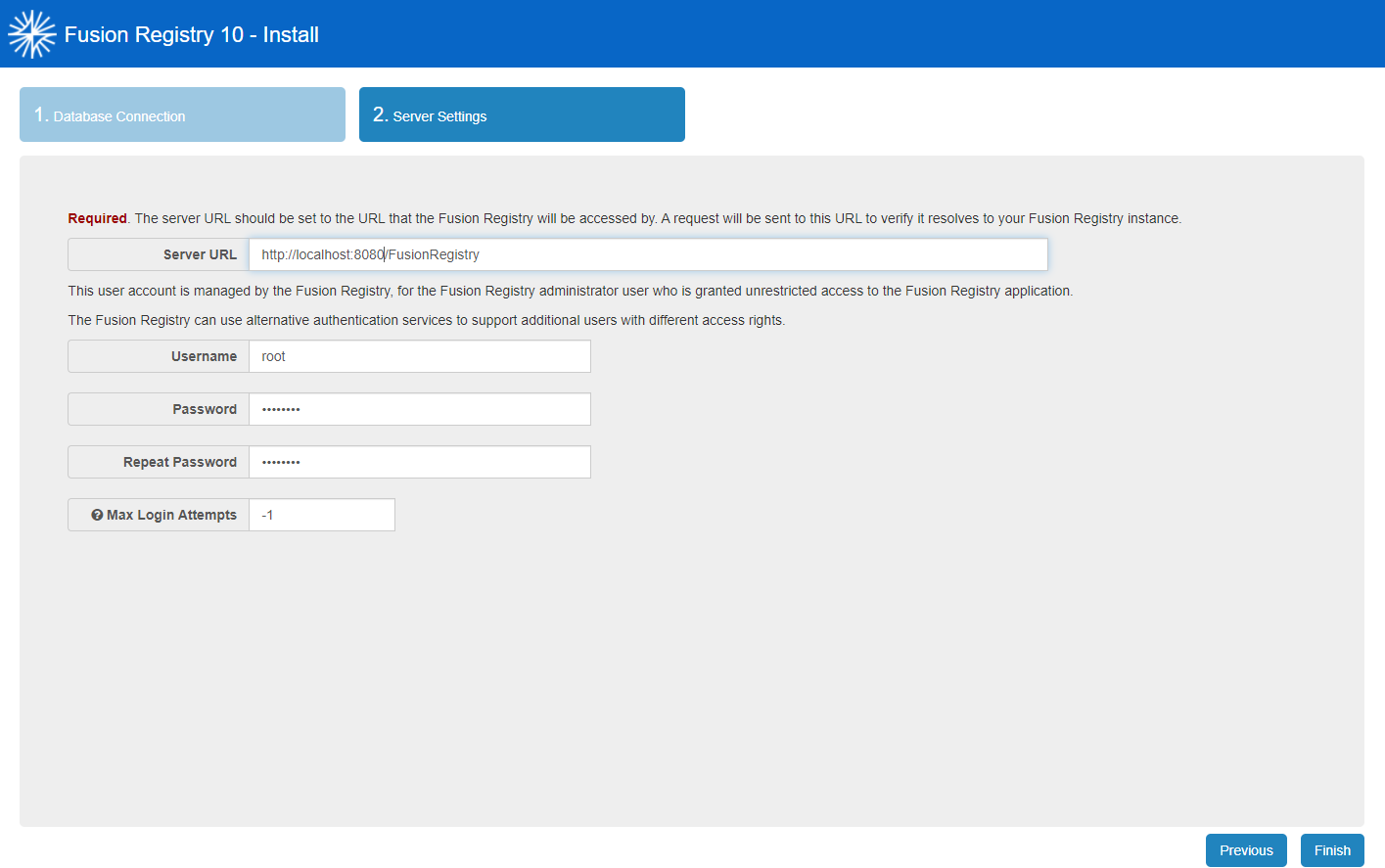Image resolution: width=1385 pixels, height=868 pixels.
Task: Go to the Database Connection step tab
Action: pos(182,114)
